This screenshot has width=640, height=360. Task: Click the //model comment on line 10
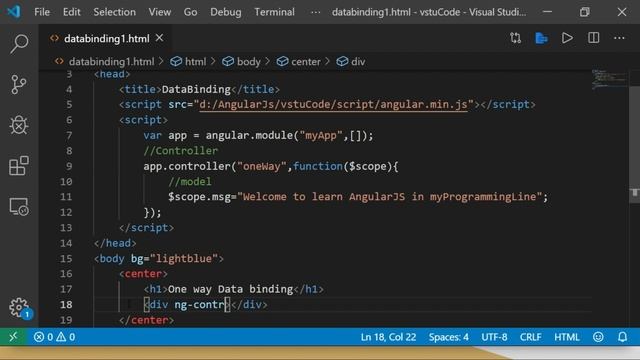[x=190, y=181]
